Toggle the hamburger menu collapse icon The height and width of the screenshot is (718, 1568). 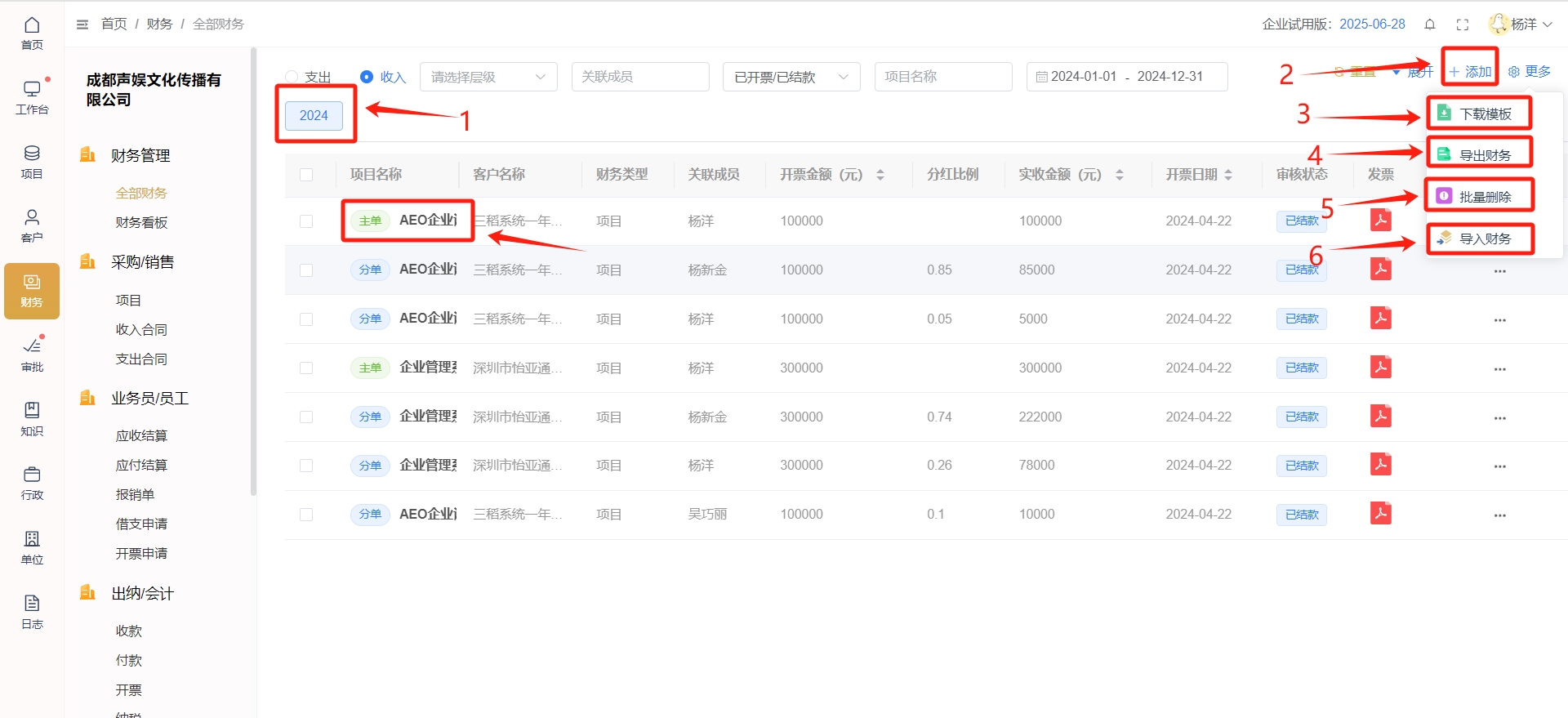tap(82, 25)
